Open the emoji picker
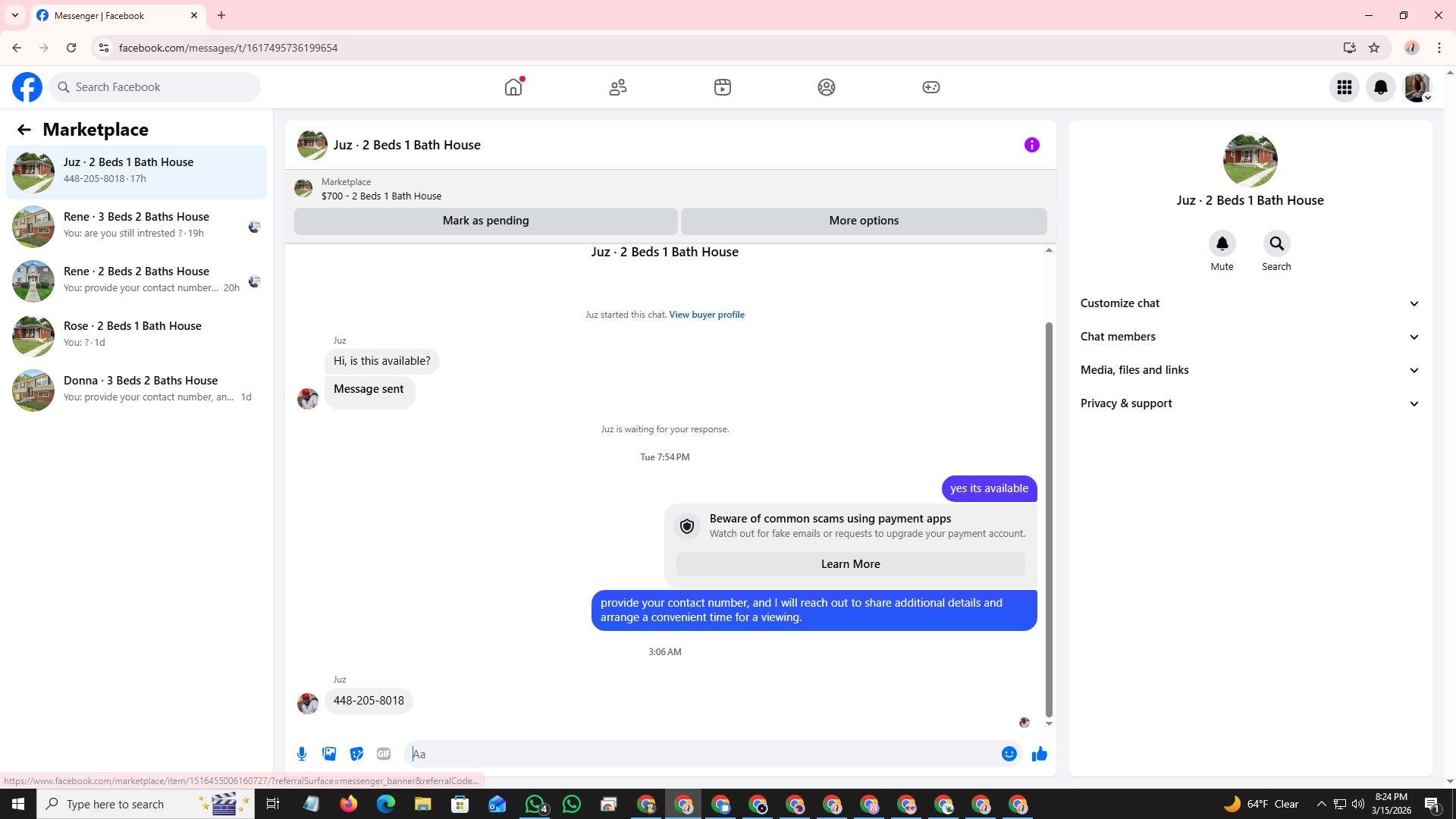1456x819 pixels. click(1009, 754)
